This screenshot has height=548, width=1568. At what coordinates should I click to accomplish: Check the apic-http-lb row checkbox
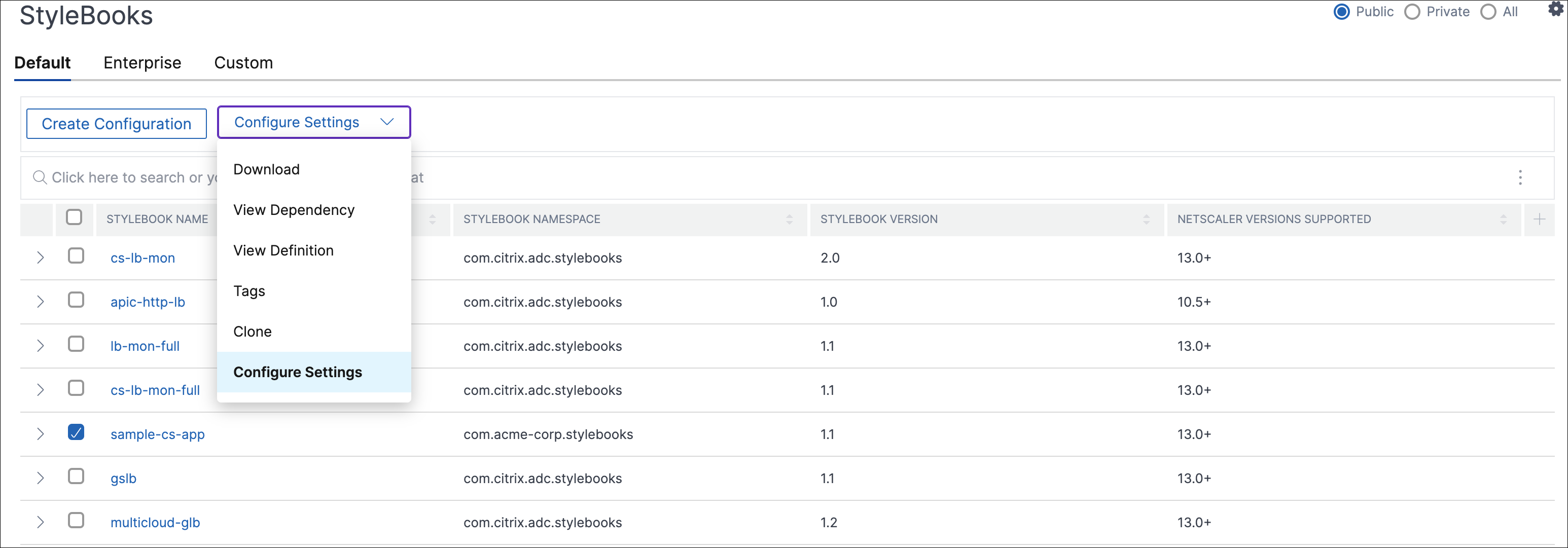coord(76,300)
